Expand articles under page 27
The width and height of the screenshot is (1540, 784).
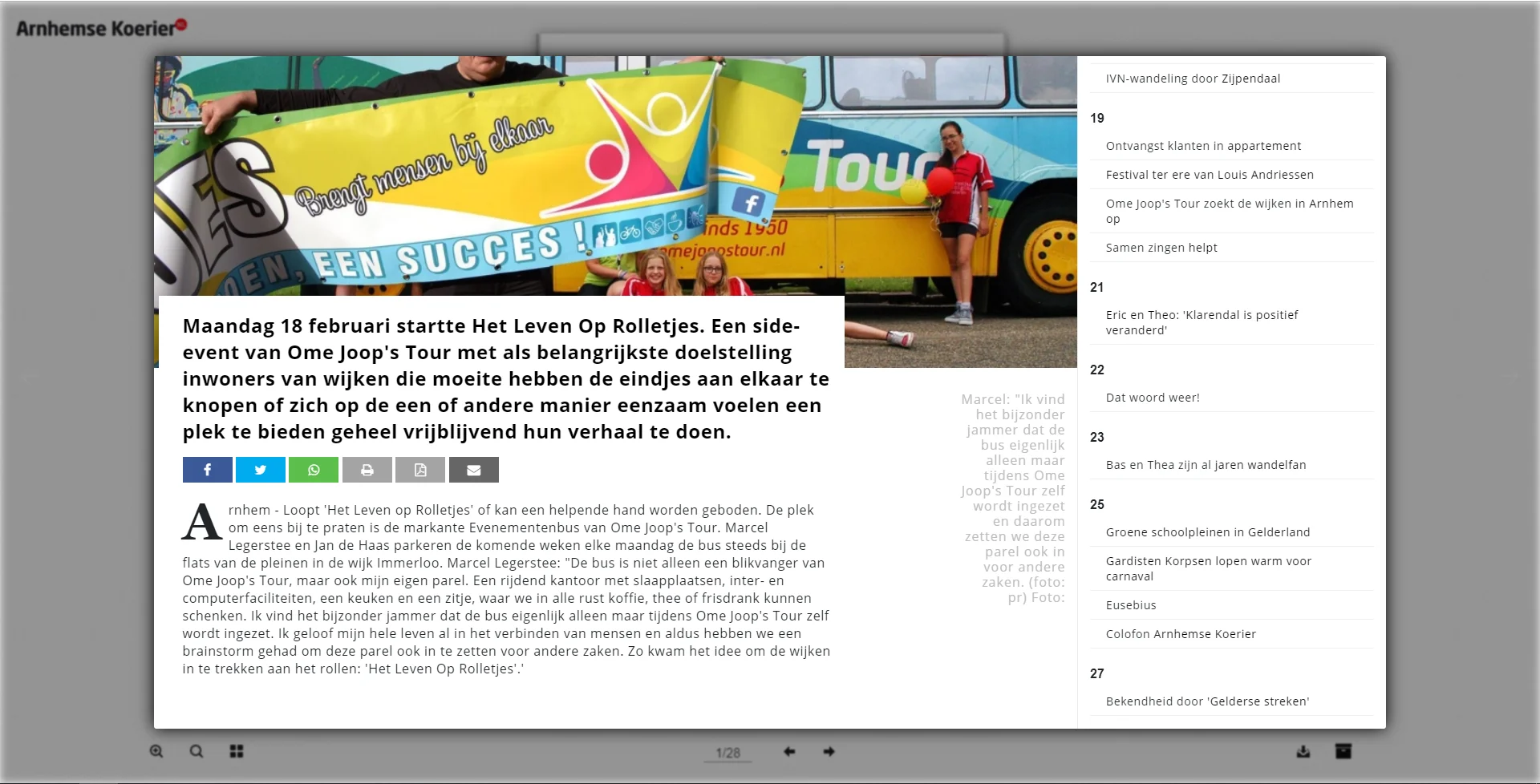coord(1097,673)
